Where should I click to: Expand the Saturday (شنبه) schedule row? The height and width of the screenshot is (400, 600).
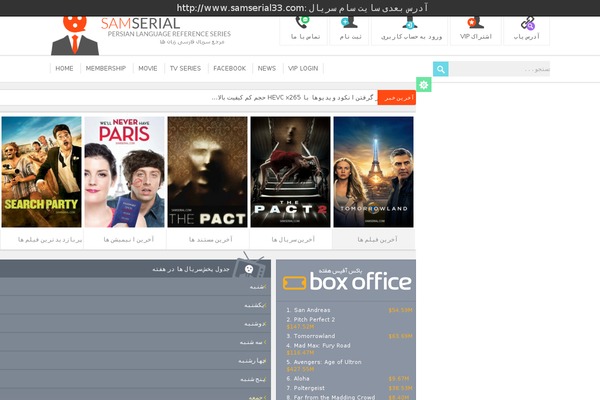coord(135,287)
